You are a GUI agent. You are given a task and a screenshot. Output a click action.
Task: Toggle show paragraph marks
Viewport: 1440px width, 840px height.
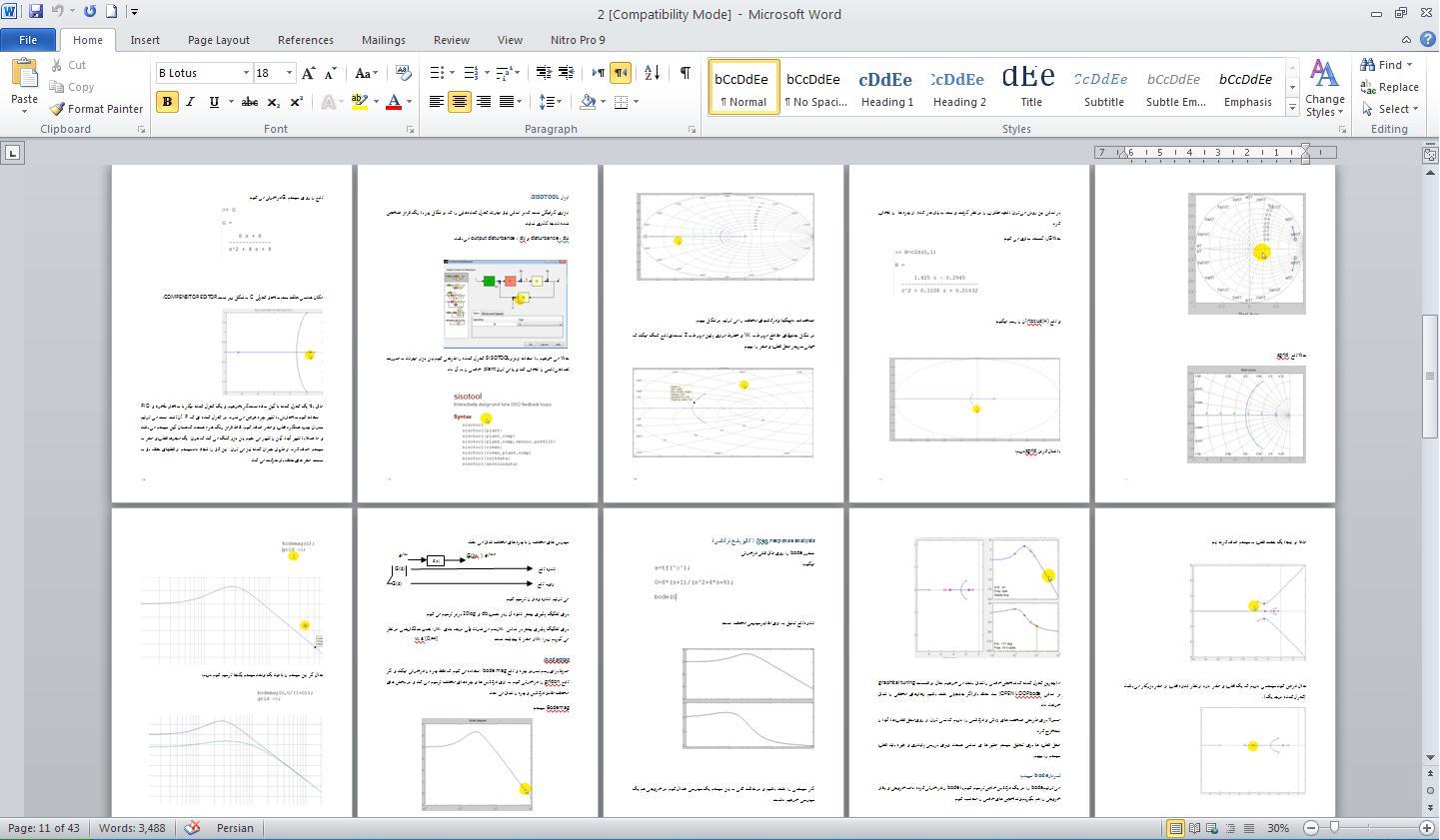pyautogui.click(x=685, y=73)
